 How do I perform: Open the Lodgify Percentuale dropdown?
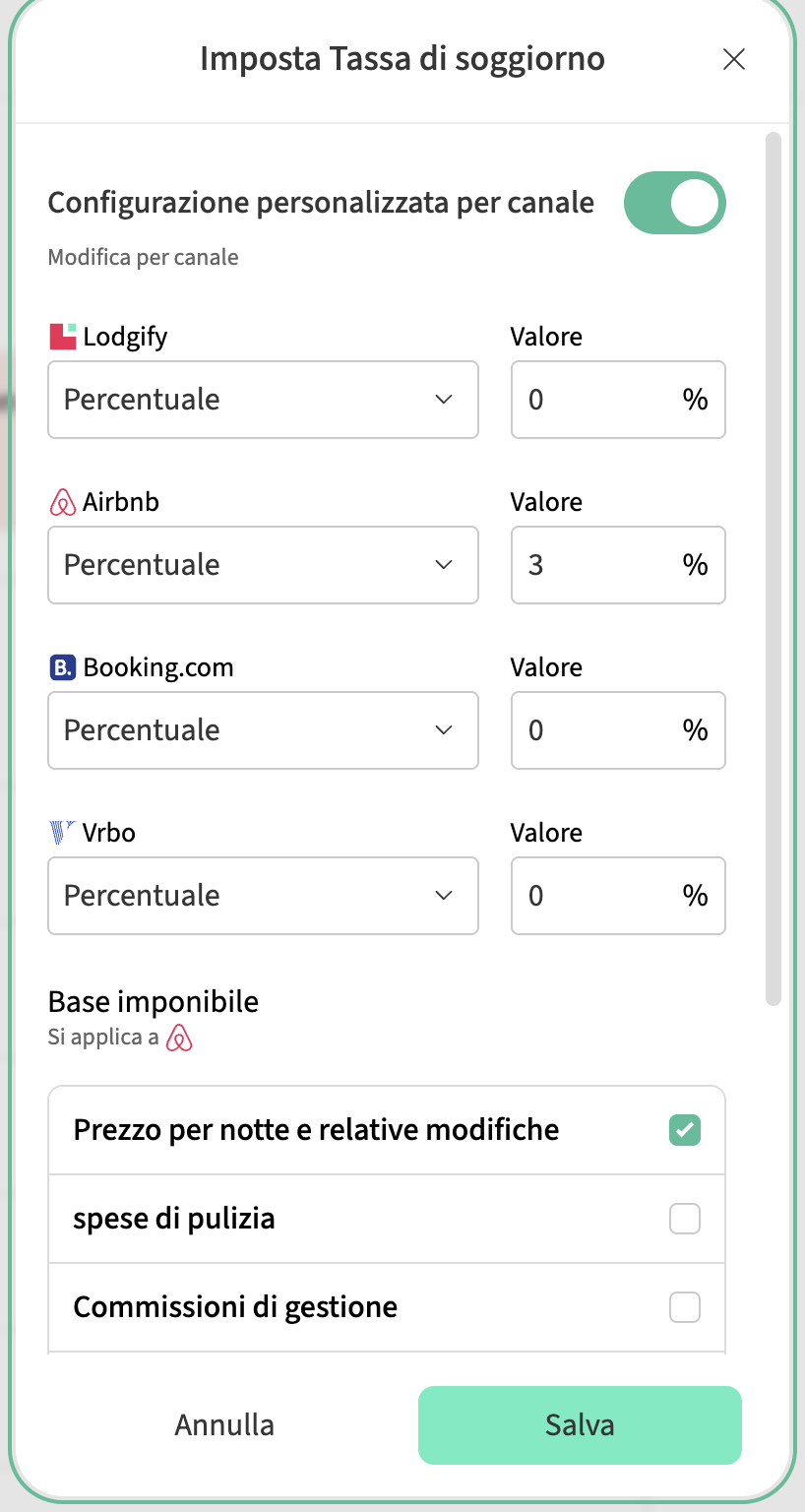pyautogui.click(x=263, y=400)
